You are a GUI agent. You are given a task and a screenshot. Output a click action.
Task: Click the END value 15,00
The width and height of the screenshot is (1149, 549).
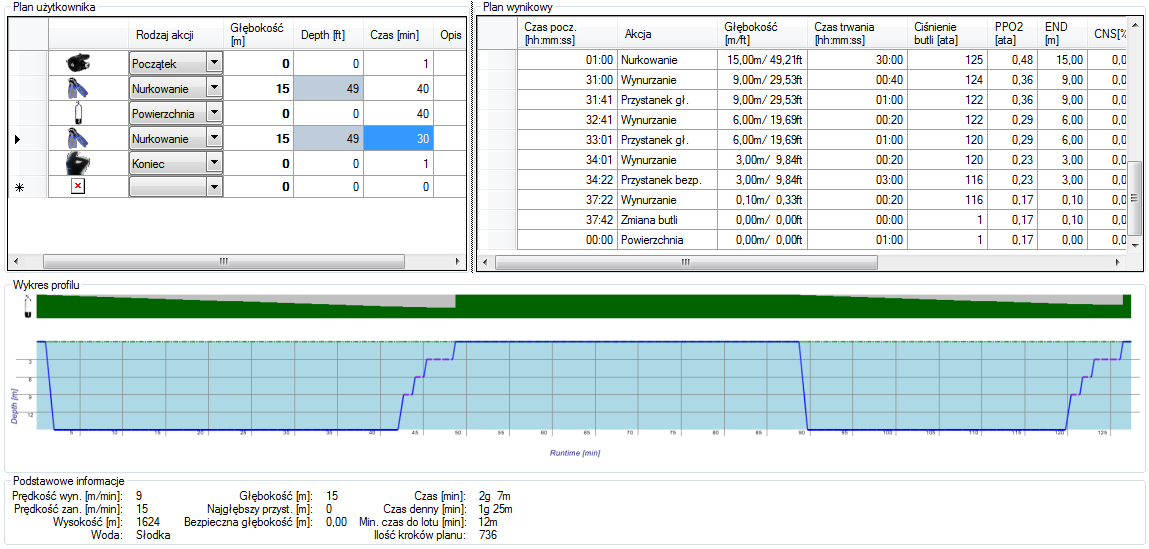pyautogui.click(x=1062, y=59)
